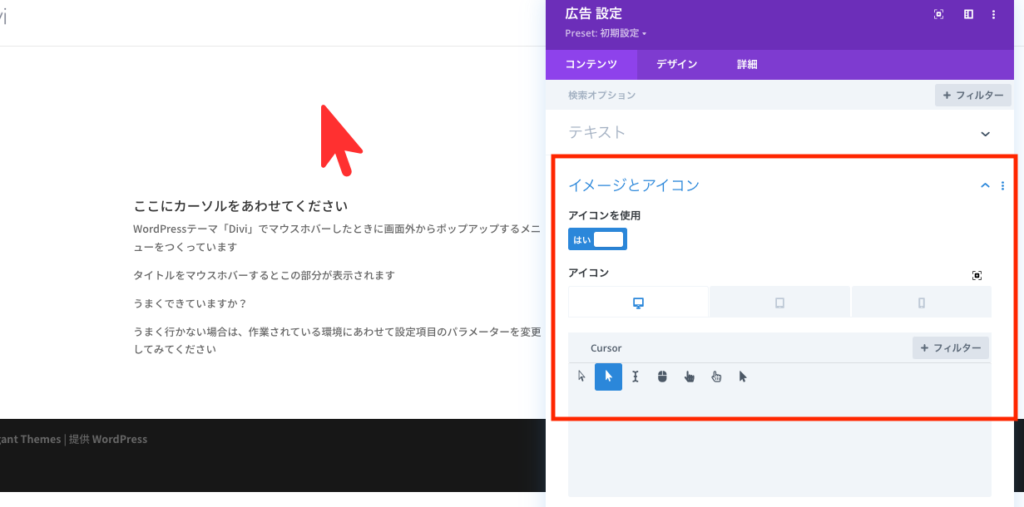The image size is (1024, 507).
Task: Switch to the phone view tab
Action: 921,303
